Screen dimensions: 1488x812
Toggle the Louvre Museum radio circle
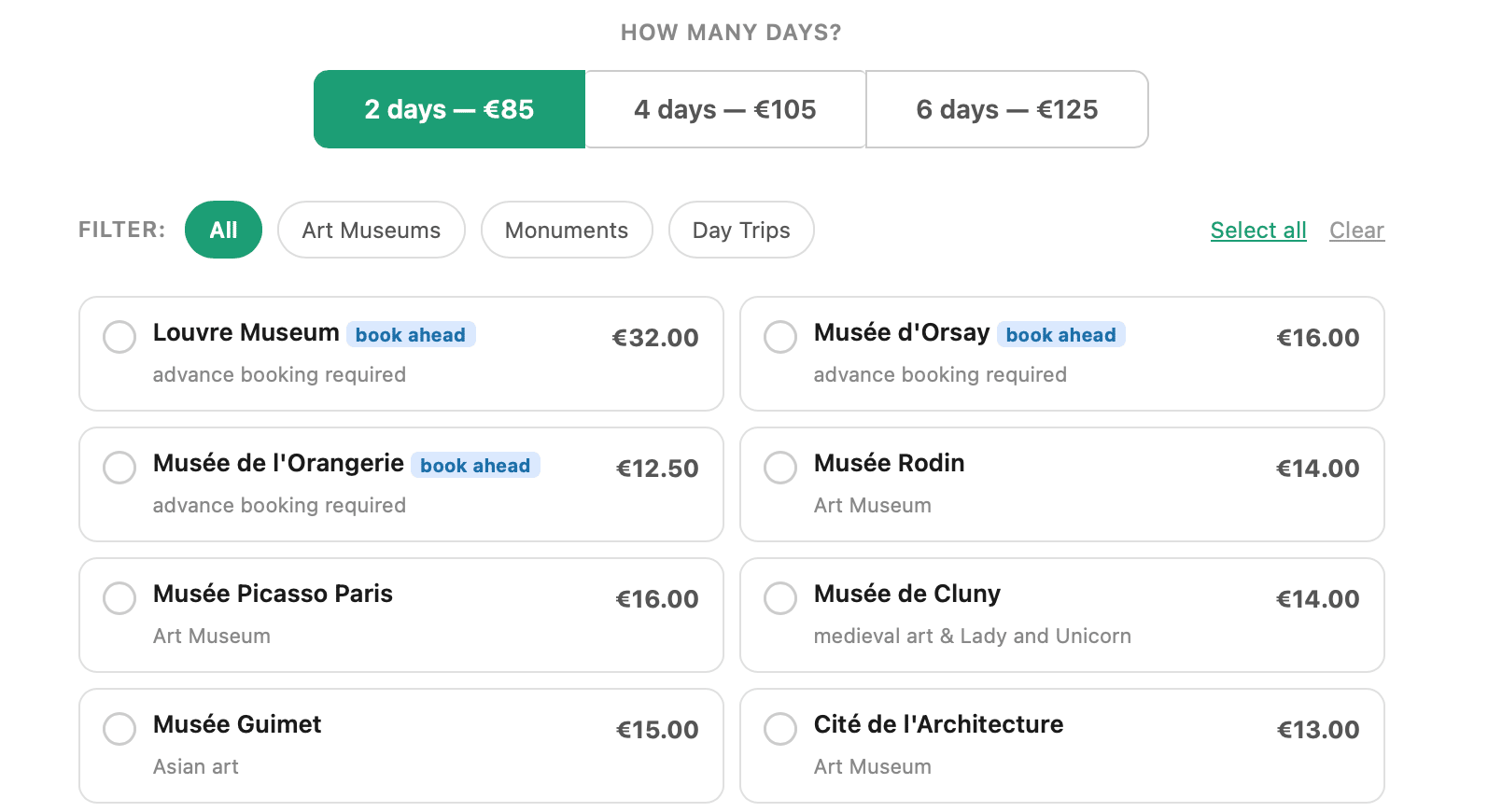click(x=119, y=337)
